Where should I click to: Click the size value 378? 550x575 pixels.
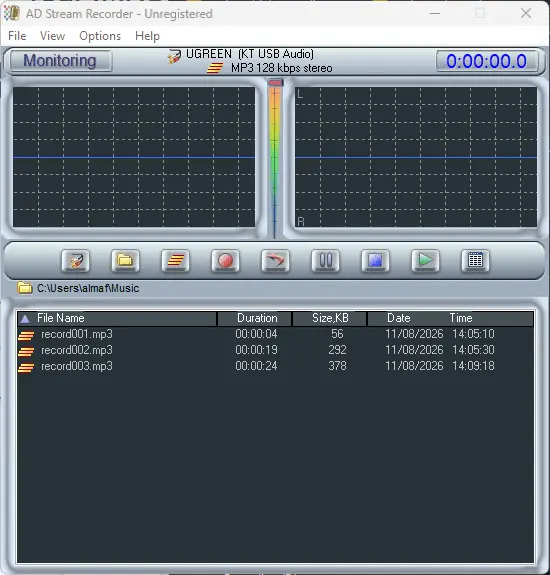(337, 366)
